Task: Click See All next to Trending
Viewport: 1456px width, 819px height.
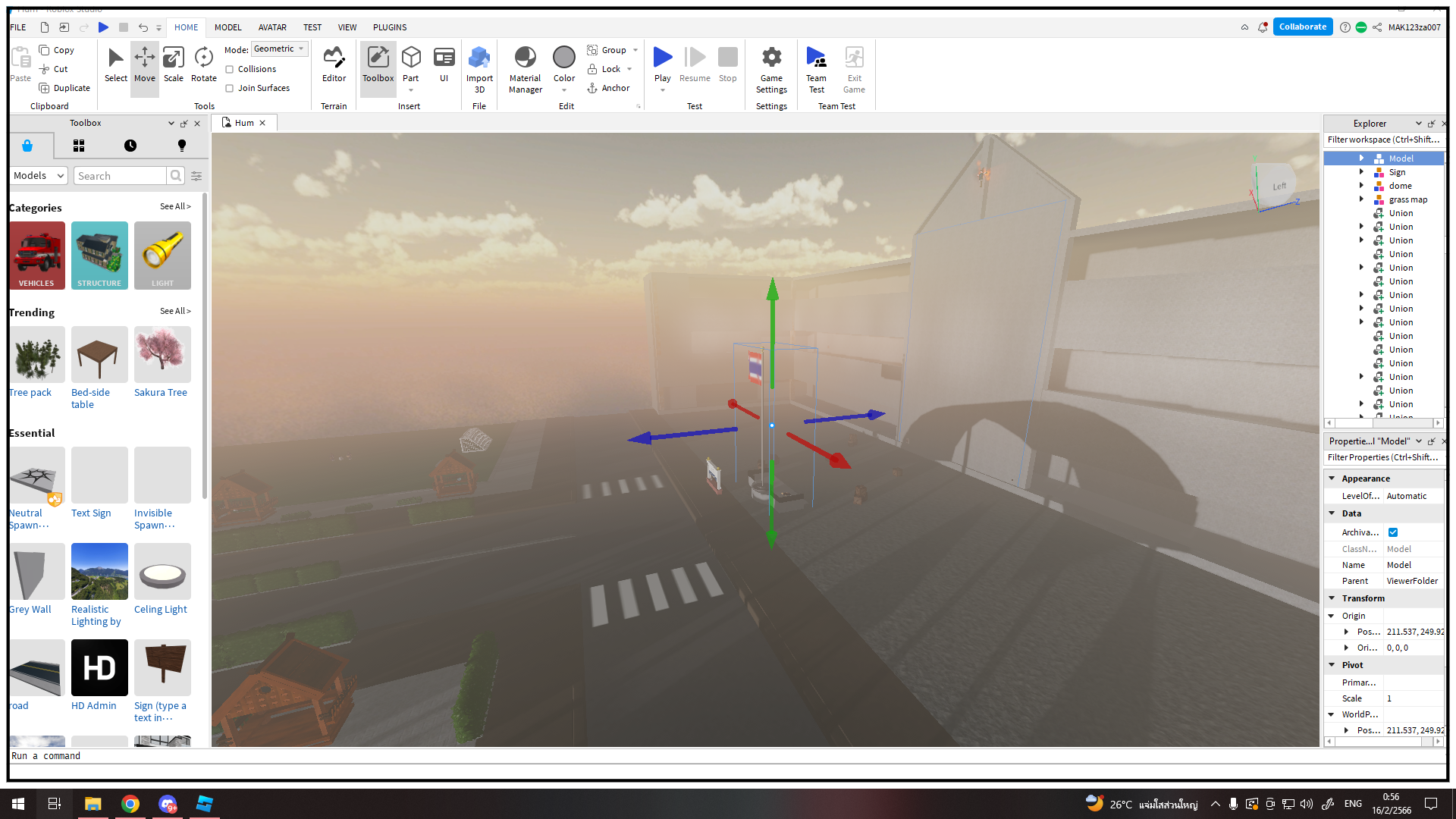Action: pos(175,312)
